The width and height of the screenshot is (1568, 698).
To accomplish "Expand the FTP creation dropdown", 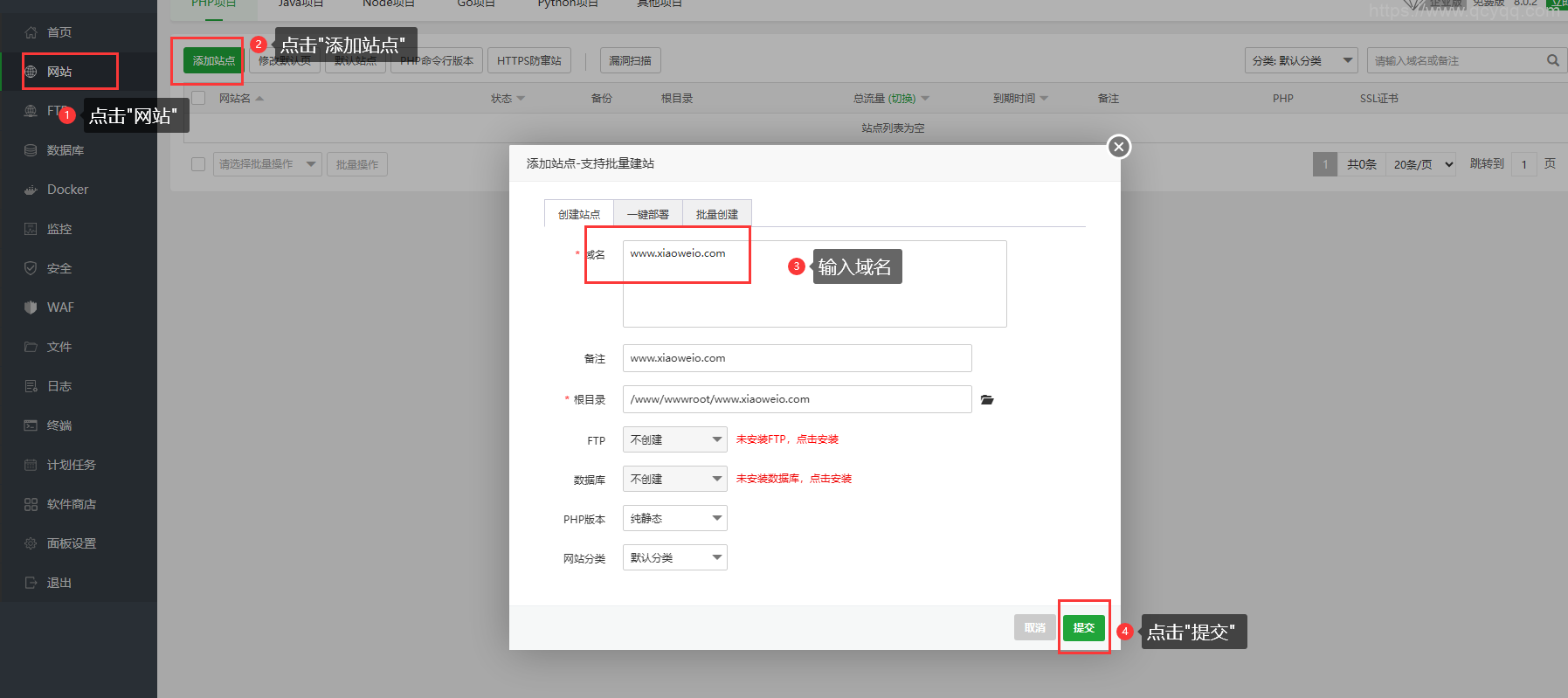I will (x=674, y=439).
